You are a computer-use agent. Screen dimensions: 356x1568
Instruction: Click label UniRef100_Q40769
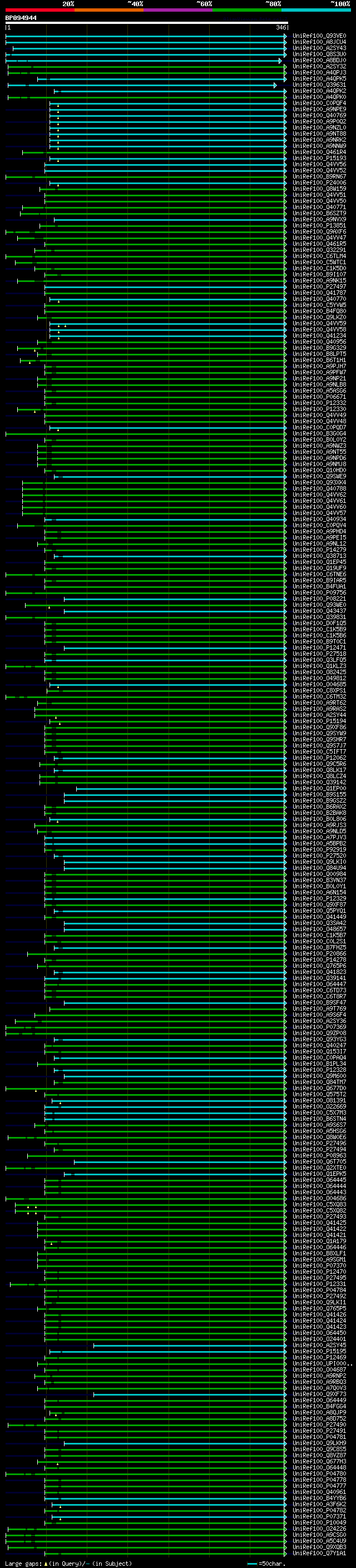319,116
